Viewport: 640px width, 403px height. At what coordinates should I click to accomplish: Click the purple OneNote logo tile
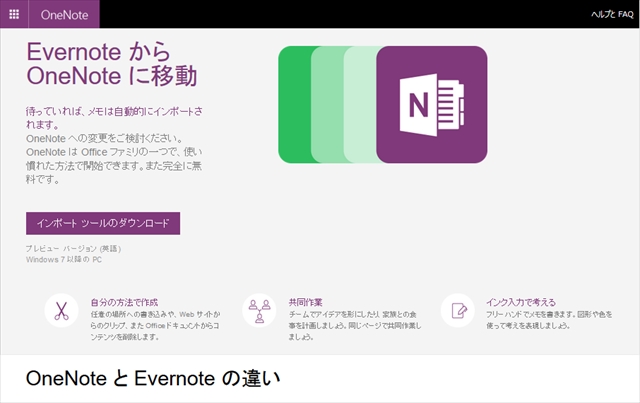(x=431, y=105)
